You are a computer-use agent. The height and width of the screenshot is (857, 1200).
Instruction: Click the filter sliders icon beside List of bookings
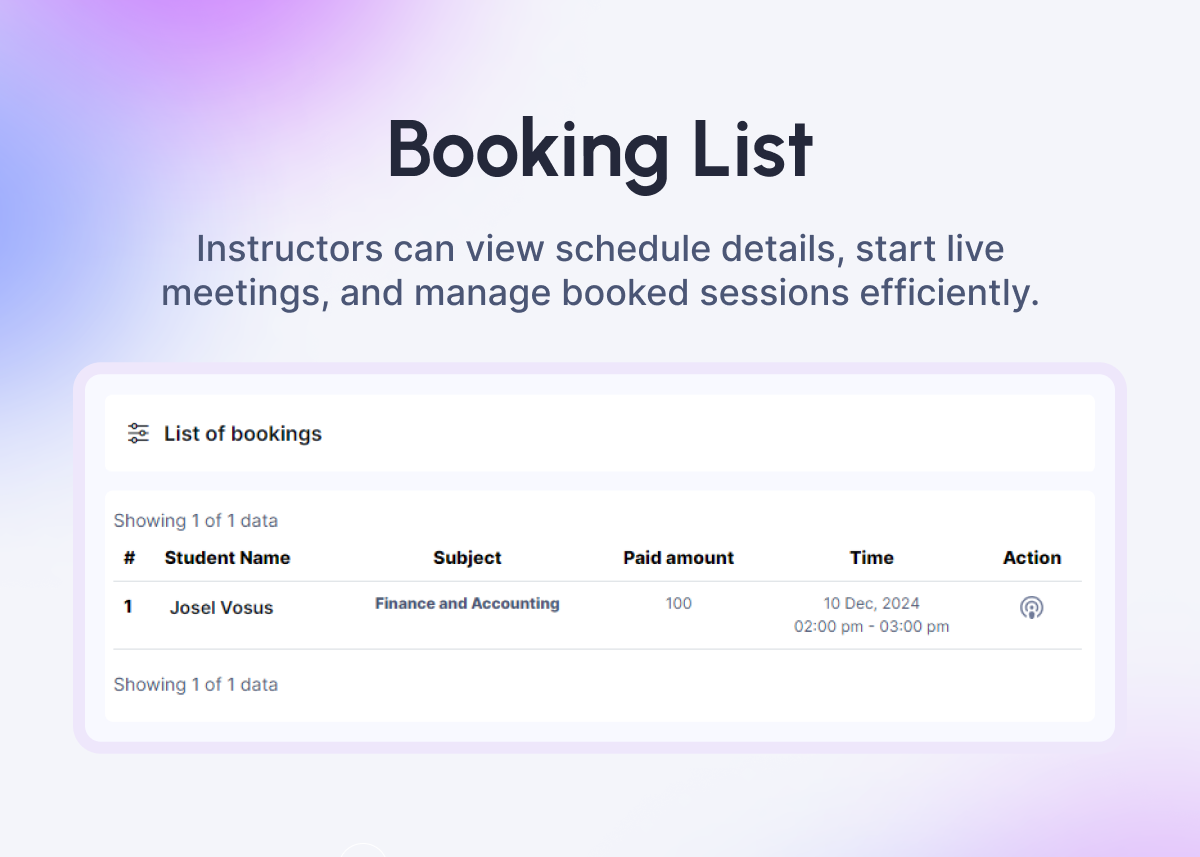pos(138,434)
